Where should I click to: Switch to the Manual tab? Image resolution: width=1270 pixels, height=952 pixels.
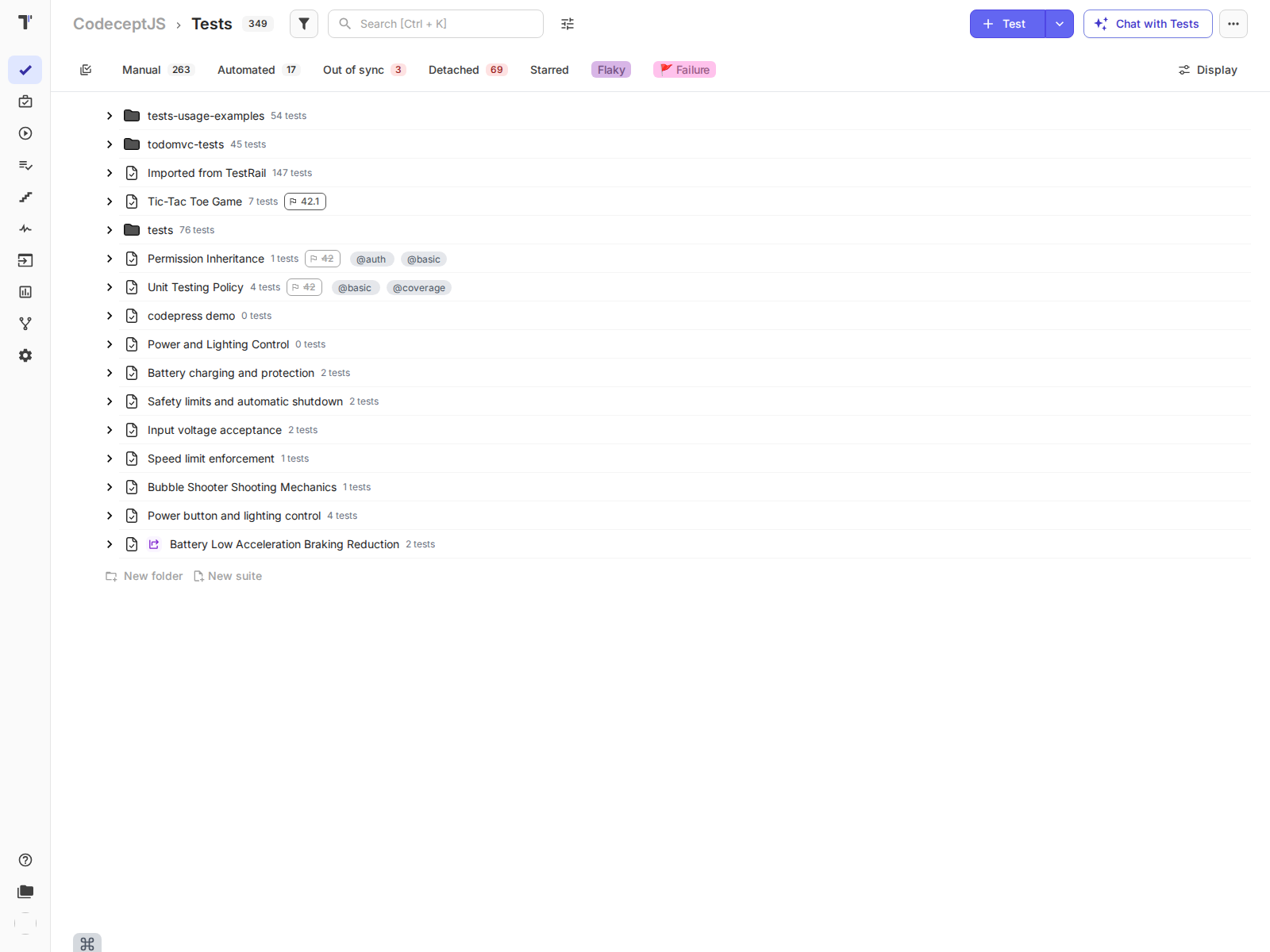click(x=158, y=70)
